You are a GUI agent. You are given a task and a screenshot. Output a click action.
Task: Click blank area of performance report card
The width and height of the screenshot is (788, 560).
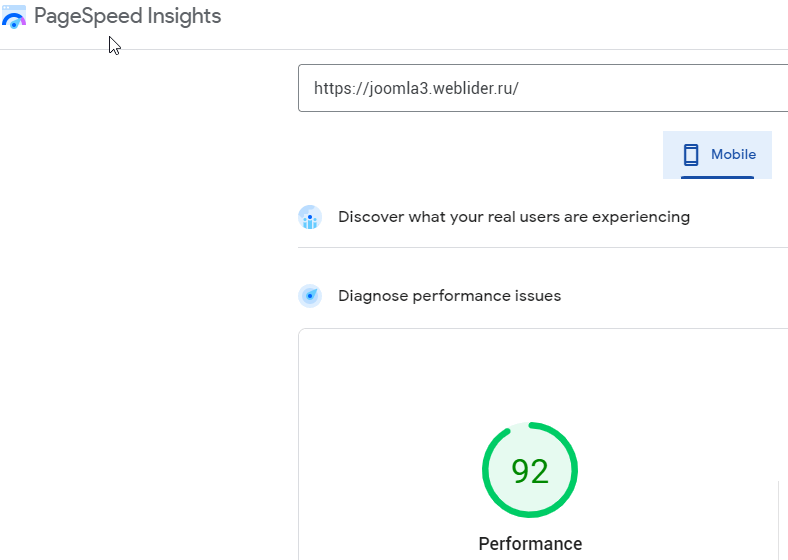coord(380,400)
